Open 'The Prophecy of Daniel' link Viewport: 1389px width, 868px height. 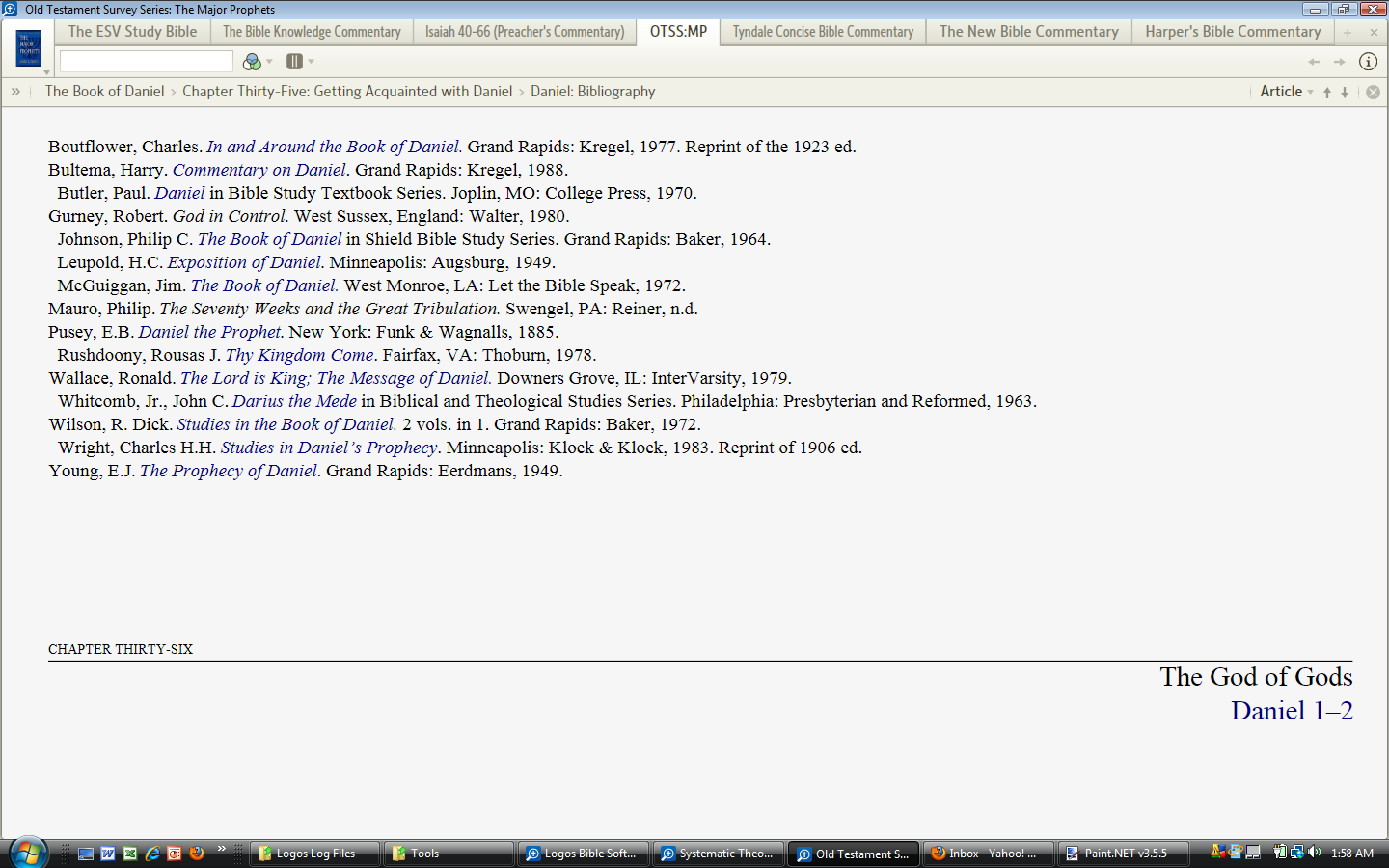[231, 471]
